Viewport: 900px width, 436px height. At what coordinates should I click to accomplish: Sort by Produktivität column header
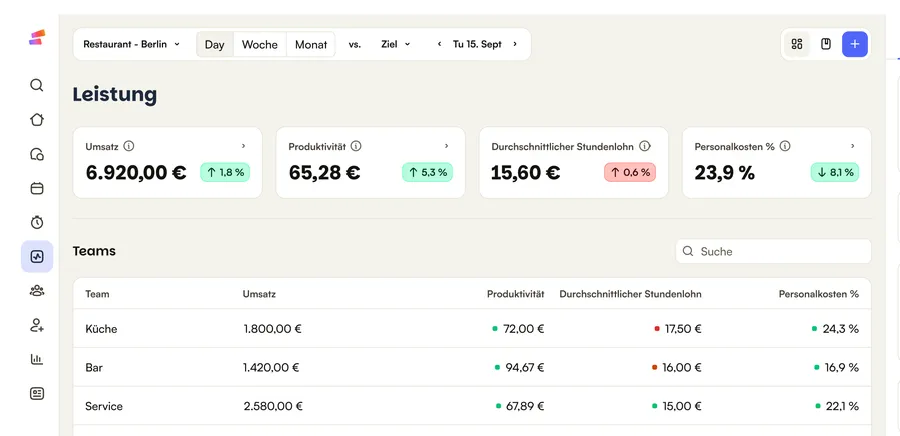click(x=515, y=294)
